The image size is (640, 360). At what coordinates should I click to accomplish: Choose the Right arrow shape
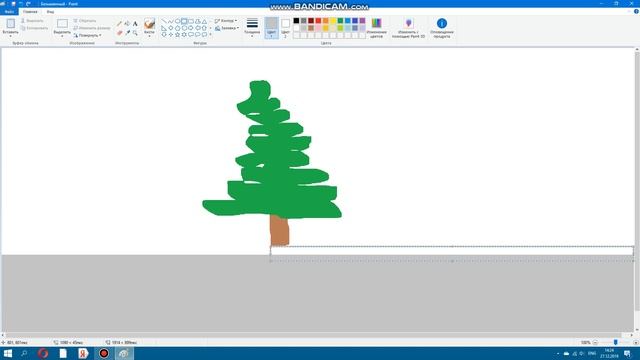pos(191,28)
